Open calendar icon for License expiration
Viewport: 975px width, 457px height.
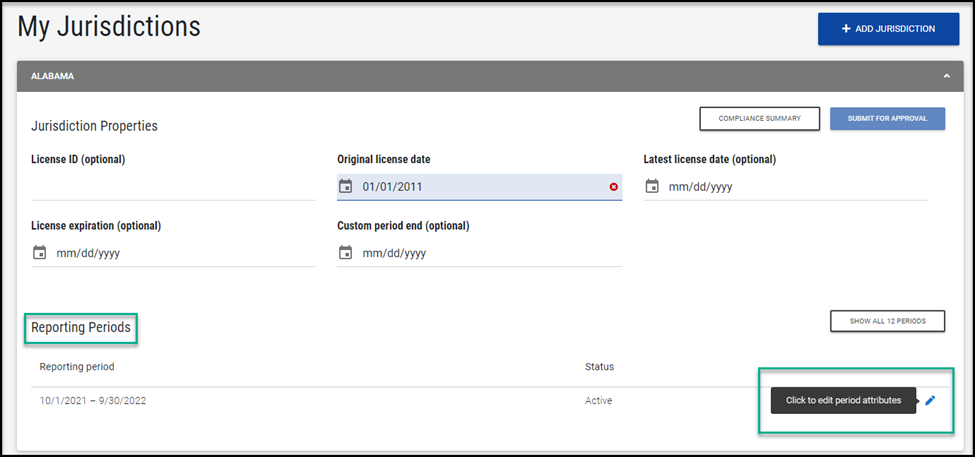click(40, 253)
